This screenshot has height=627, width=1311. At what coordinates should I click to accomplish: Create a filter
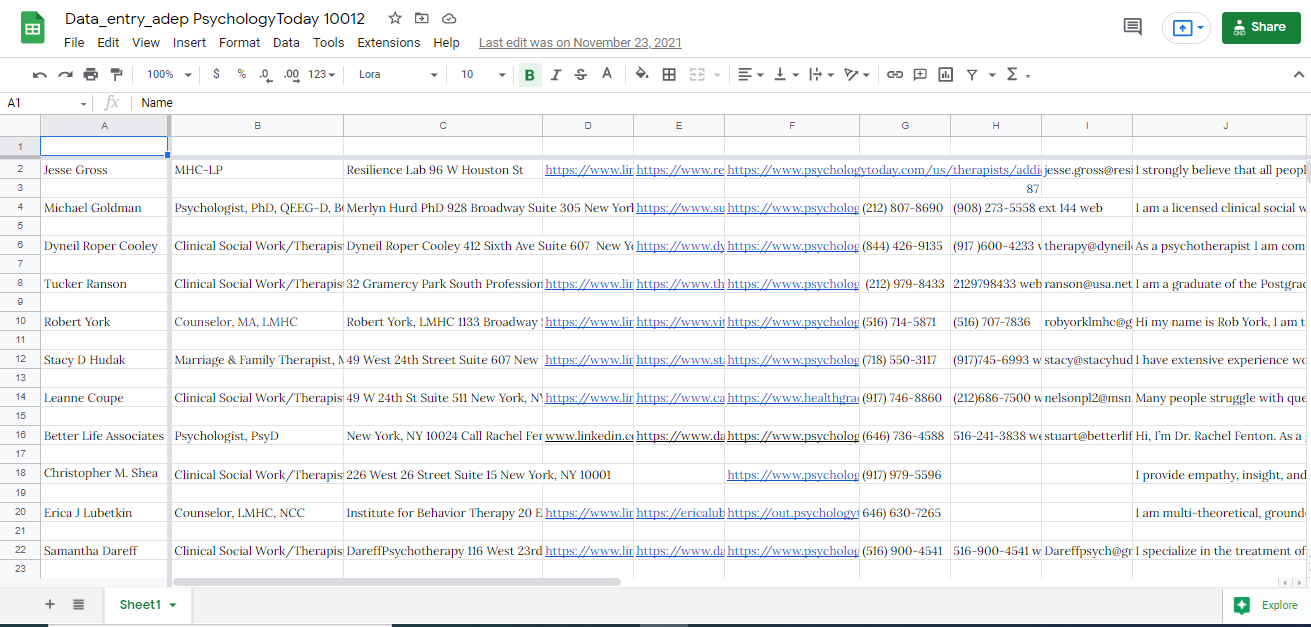pyautogui.click(x=971, y=74)
